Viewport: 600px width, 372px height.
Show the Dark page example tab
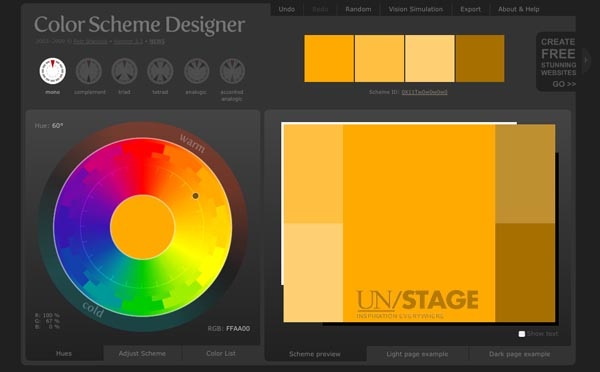tap(519, 354)
